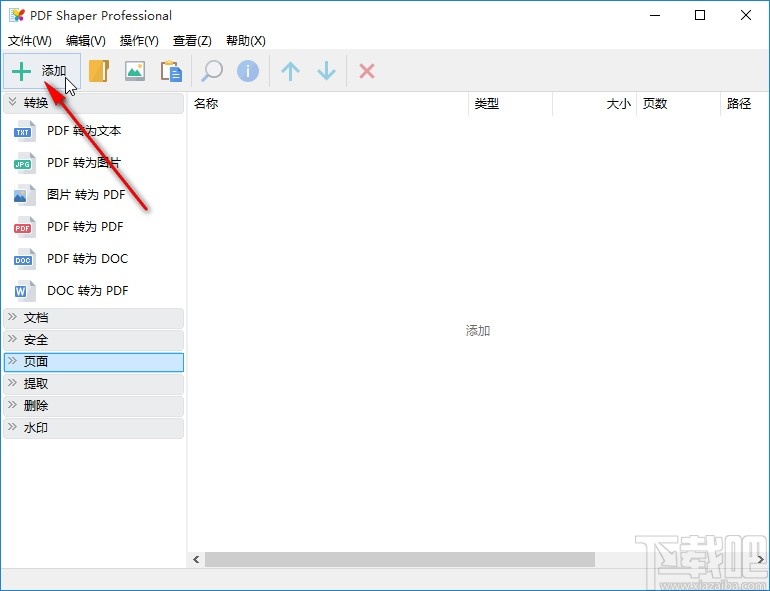Click the TXT icon for PDF 转为文本
This screenshot has width=770, height=591.
[24, 131]
